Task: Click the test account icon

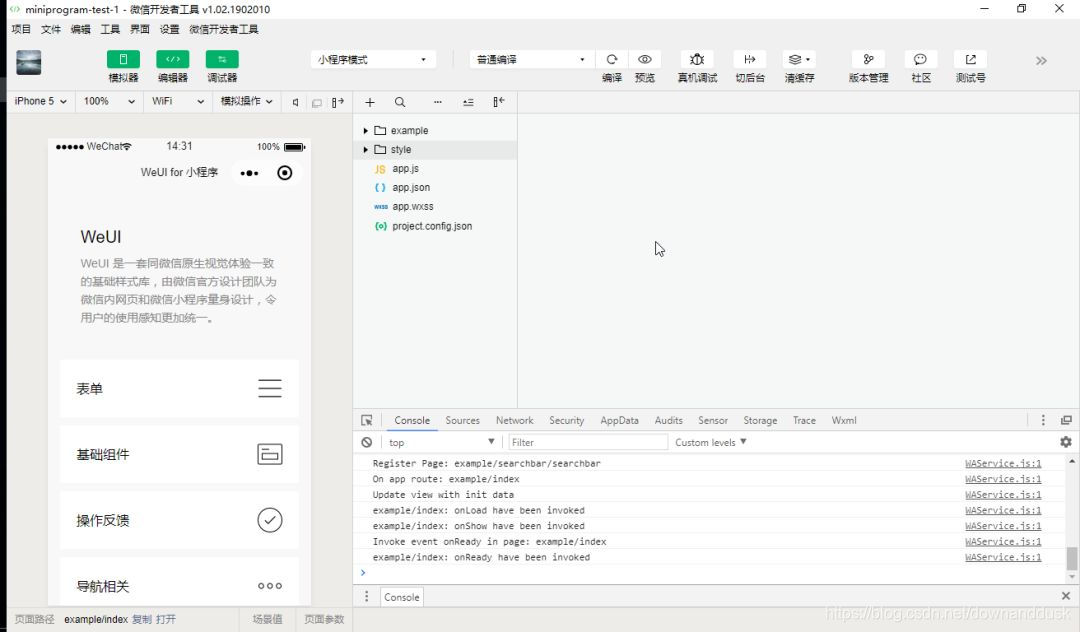Action: coord(970,59)
